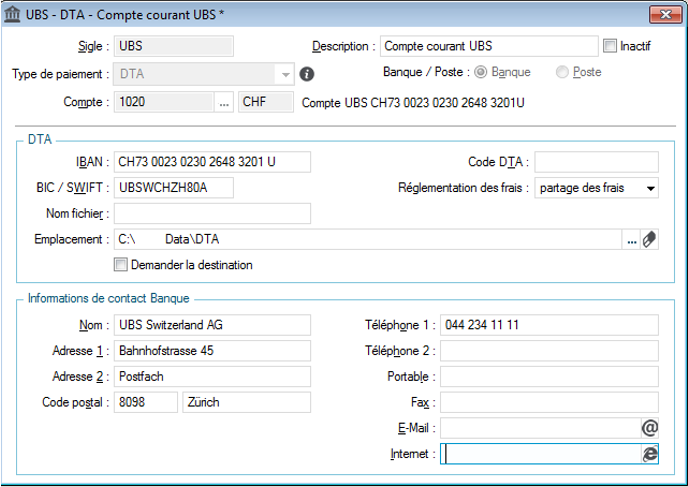The width and height of the screenshot is (688, 487).
Task: Click the Banque / Poste label
Action: (426, 72)
